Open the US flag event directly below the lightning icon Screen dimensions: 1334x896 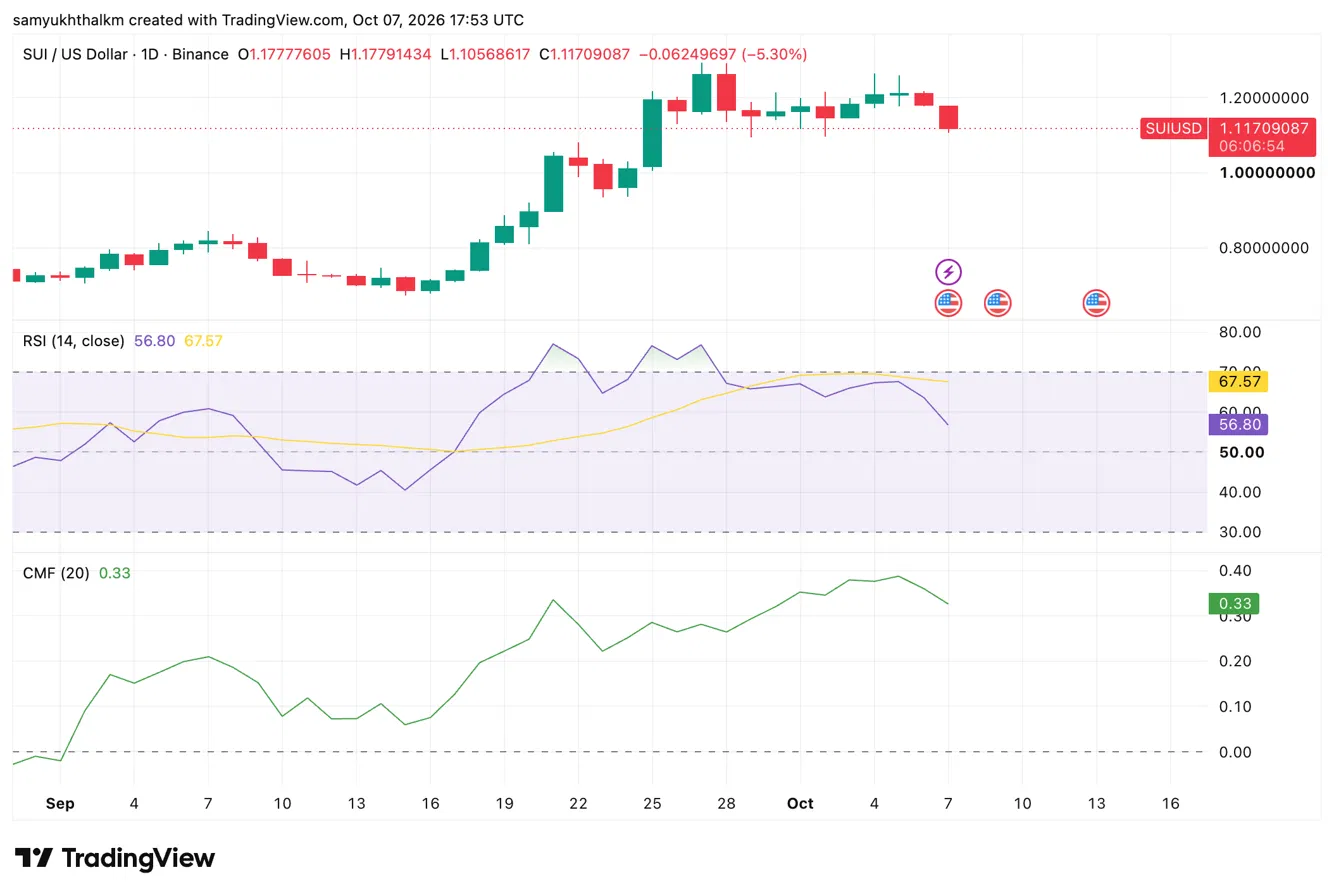click(948, 303)
